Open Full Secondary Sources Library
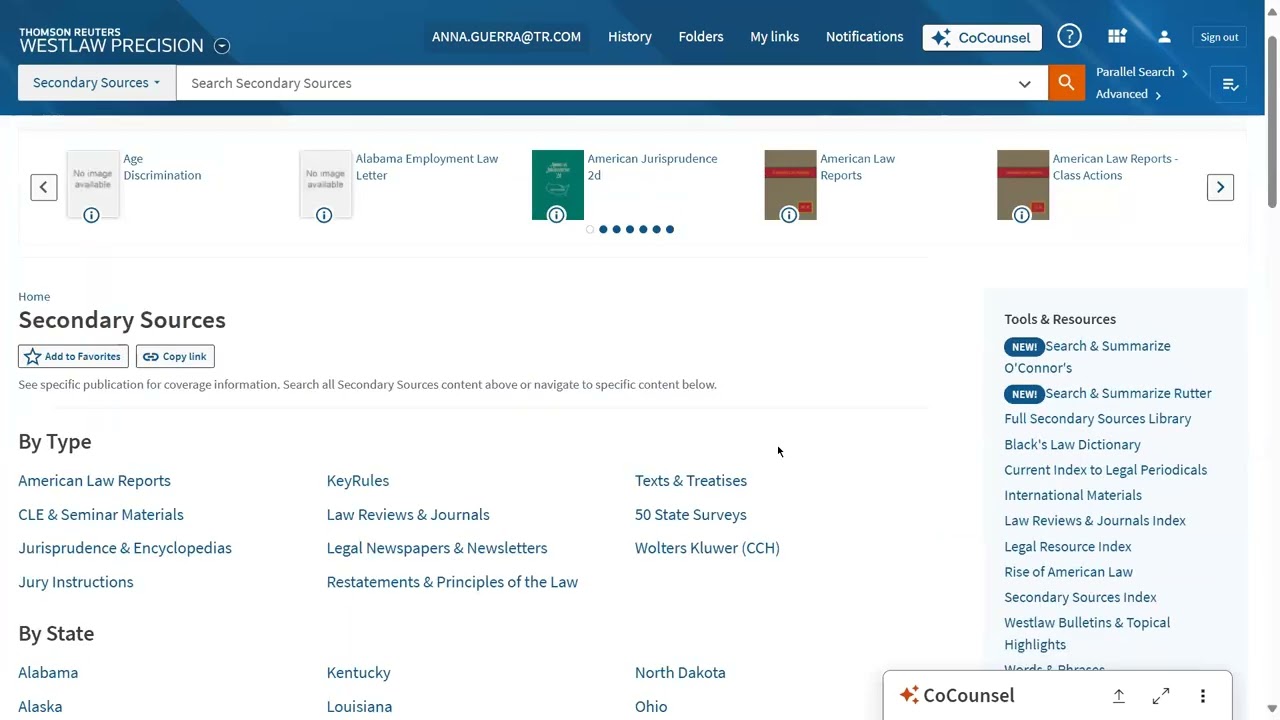This screenshot has width=1280, height=720. (1098, 419)
